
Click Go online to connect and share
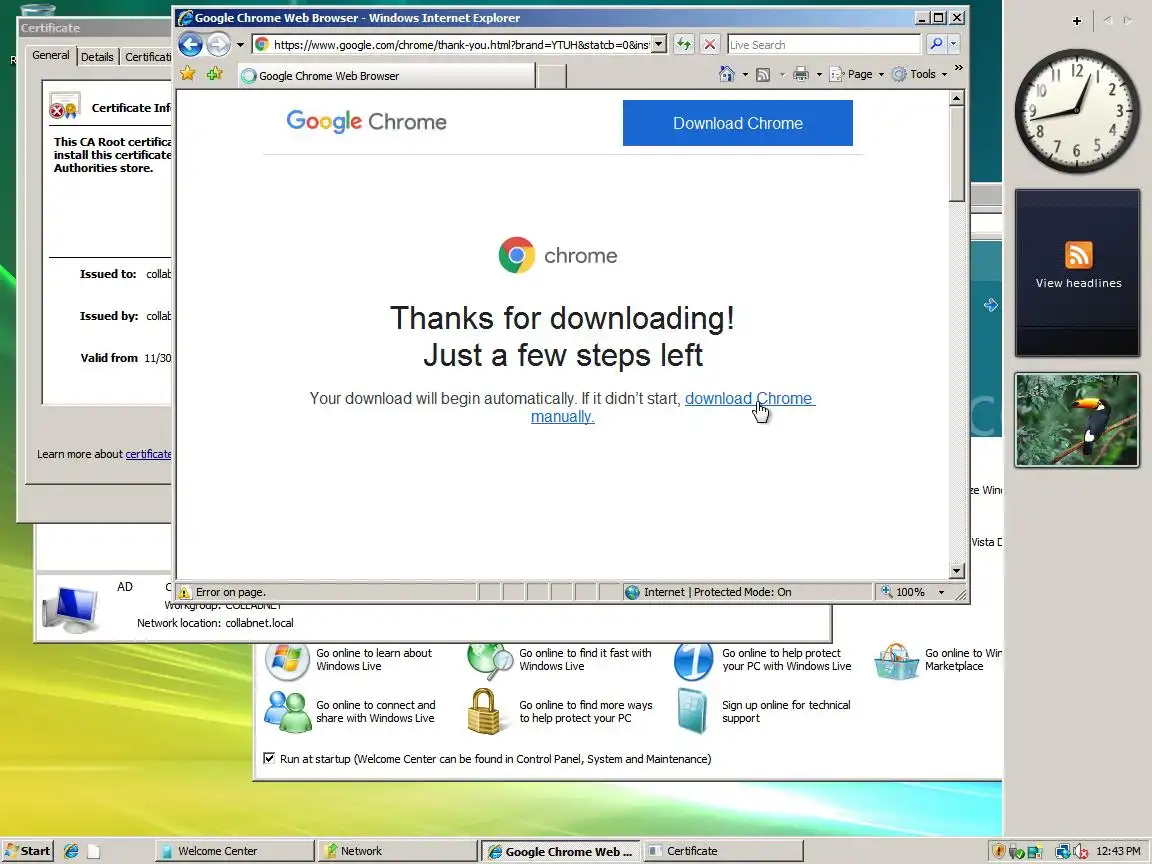pos(375,711)
